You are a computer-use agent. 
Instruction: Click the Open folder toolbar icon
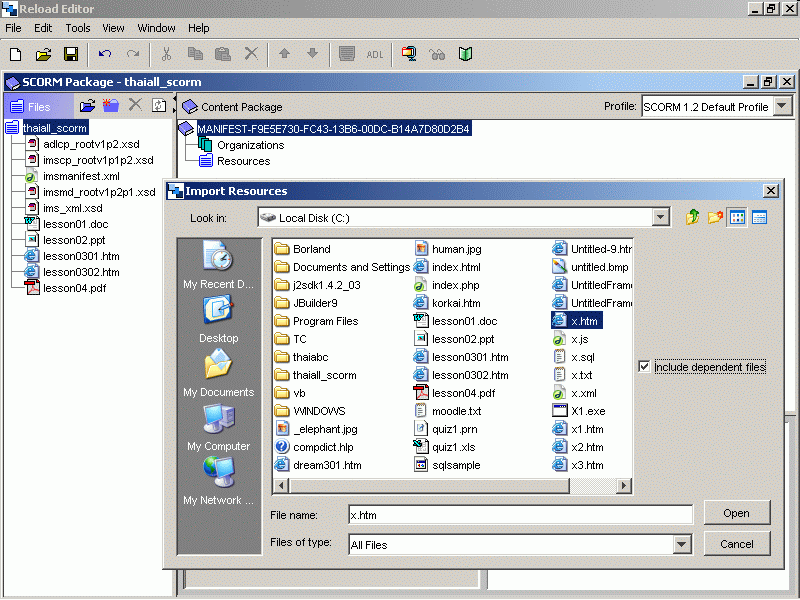click(x=43, y=54)
